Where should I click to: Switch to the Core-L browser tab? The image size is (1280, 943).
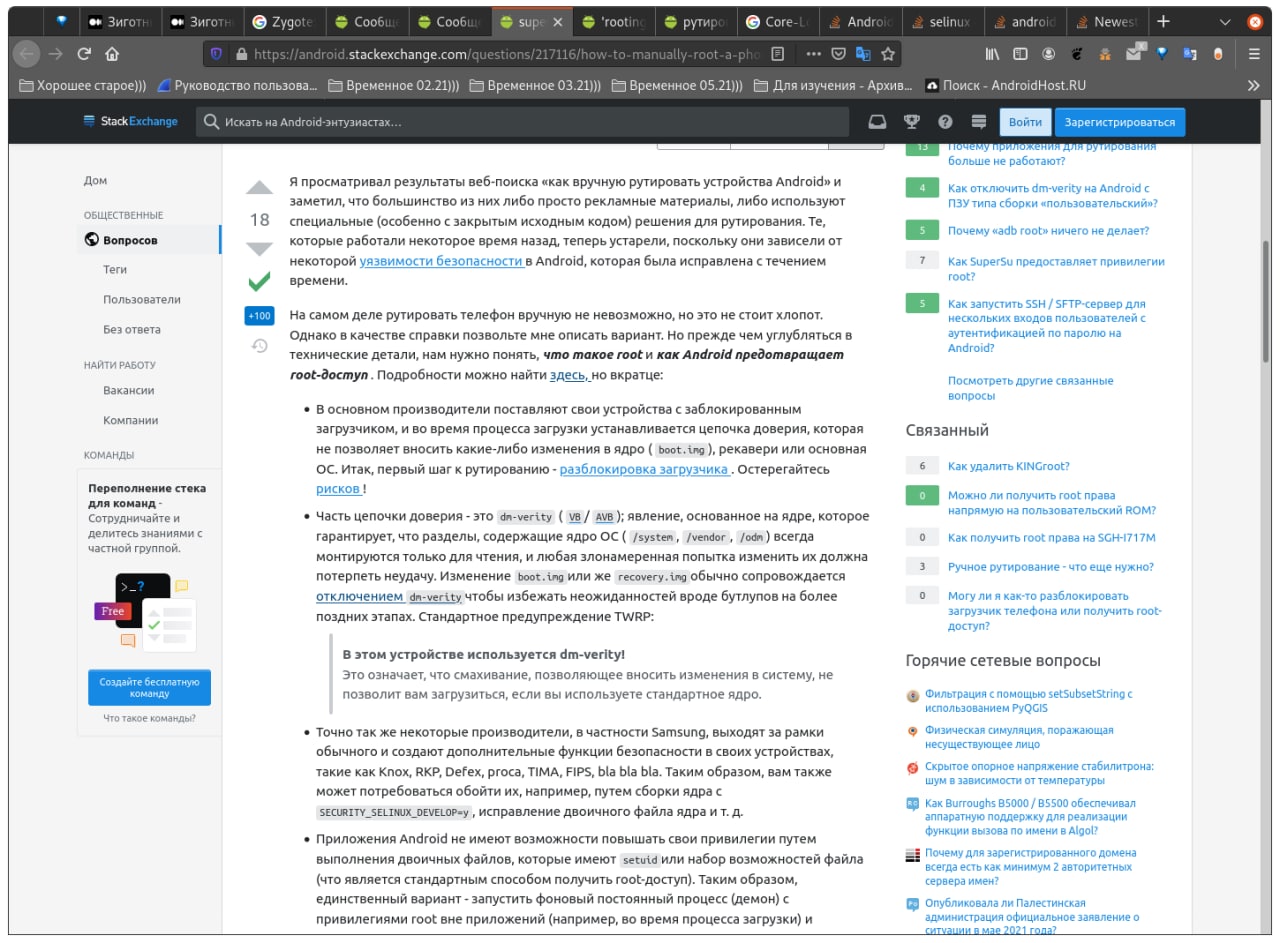click(x=780, y=22)
